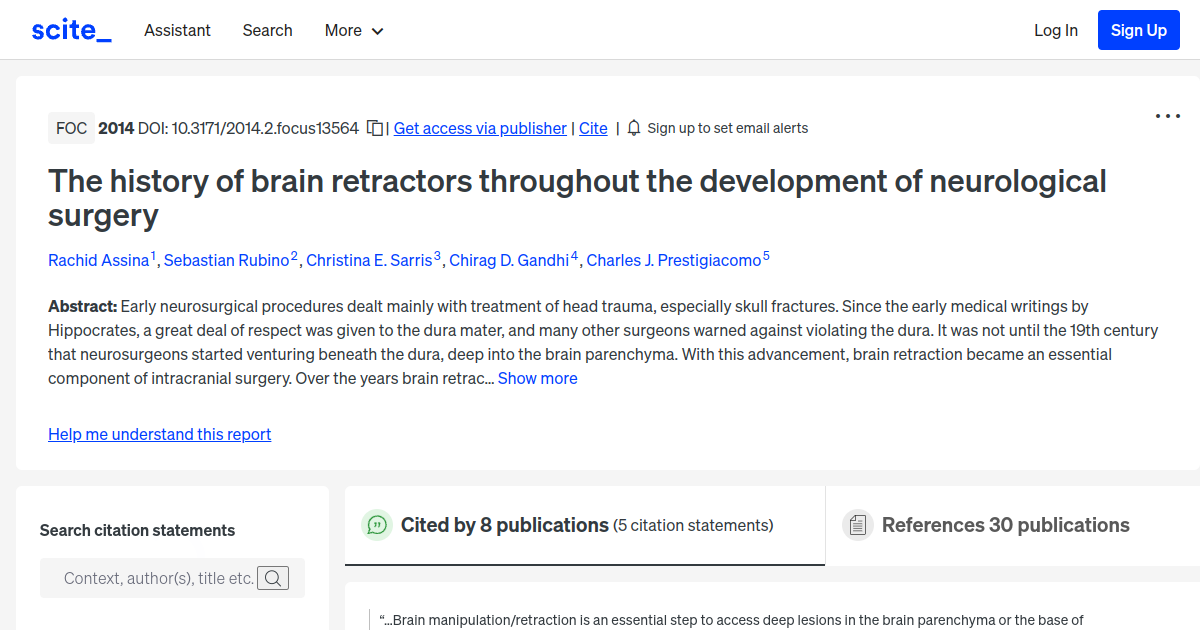The image size is (1200, 630).
Task: Expand the abstract with Show more
Action: tap(537, 378)
